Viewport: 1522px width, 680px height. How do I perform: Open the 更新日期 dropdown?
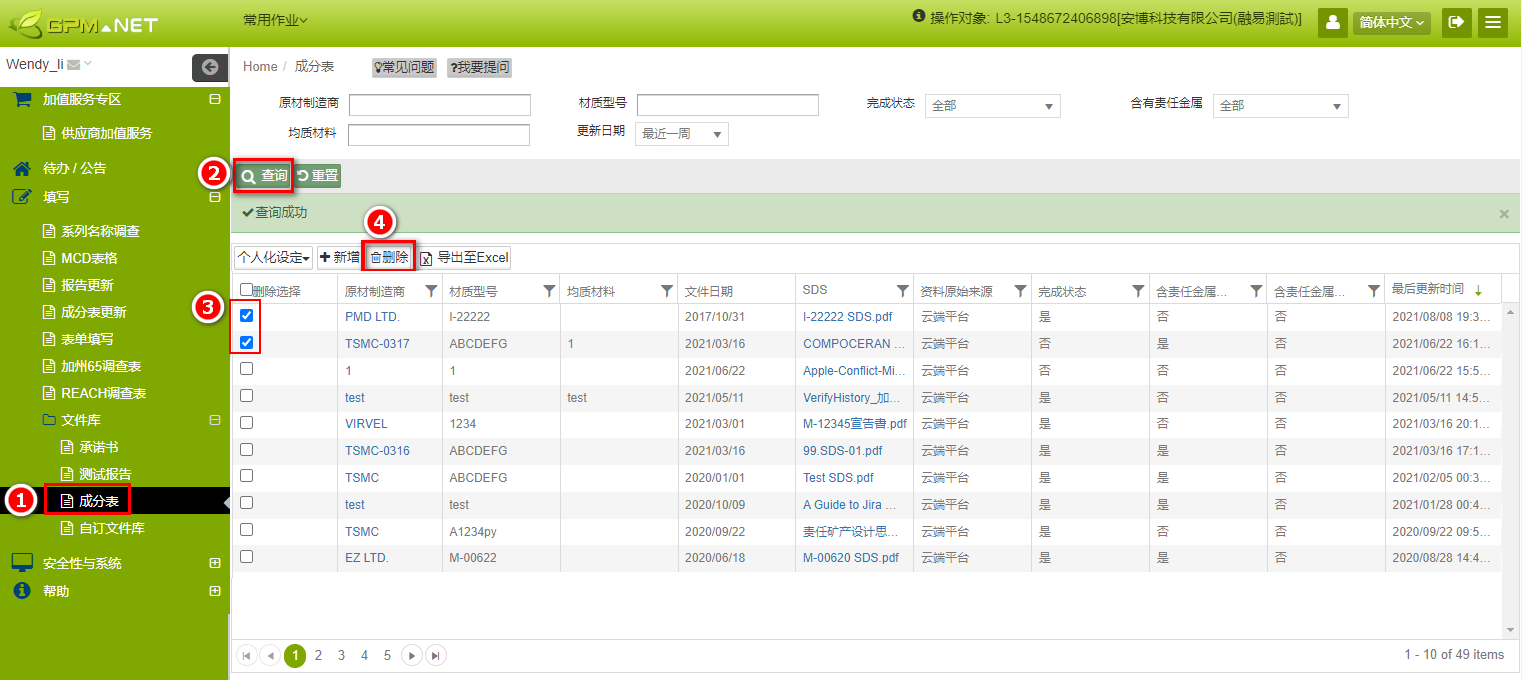click(682, 134)
